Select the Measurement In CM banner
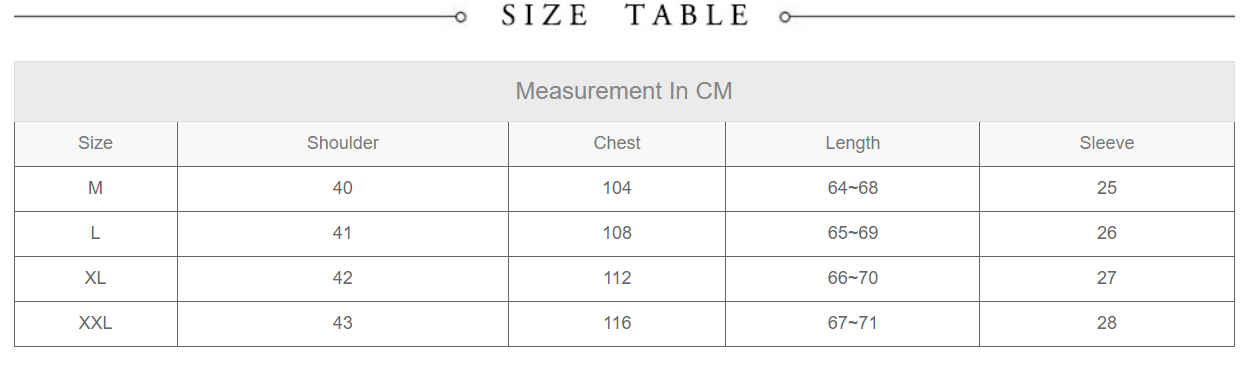Image resolution: width=1248 pixels, height=385 pixels. coord(624,91)
